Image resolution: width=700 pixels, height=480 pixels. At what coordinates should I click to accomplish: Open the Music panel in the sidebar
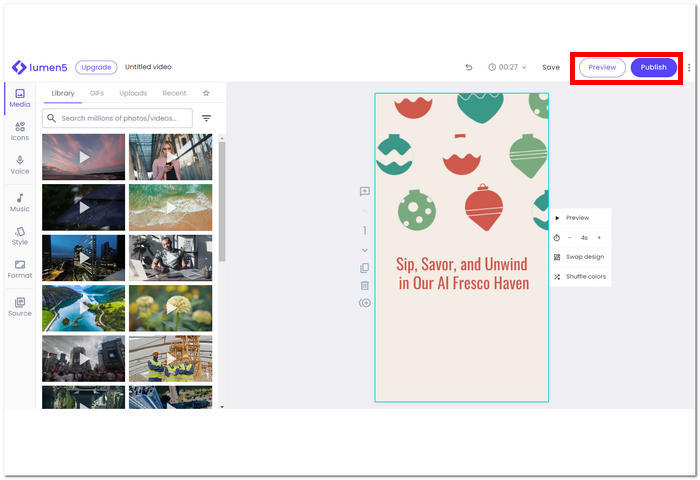[x=20, y=202]
